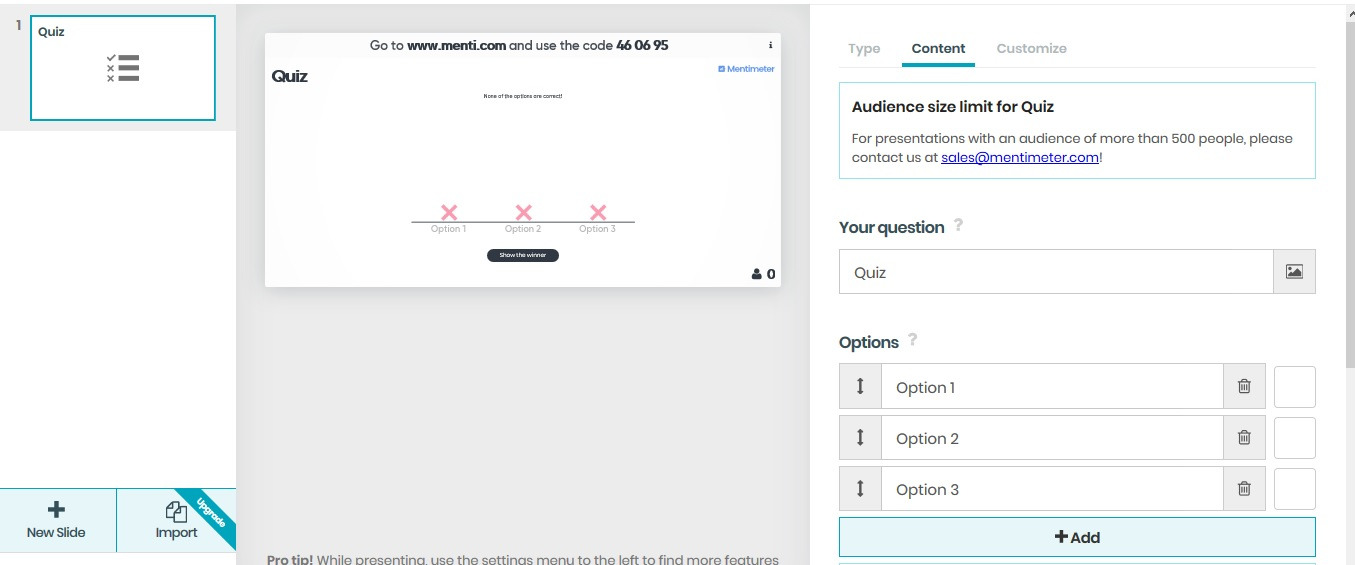Click the reorder arrow handle for Option 2
1355x565 pixels.
pyautogui.click(x=860, y=438)
